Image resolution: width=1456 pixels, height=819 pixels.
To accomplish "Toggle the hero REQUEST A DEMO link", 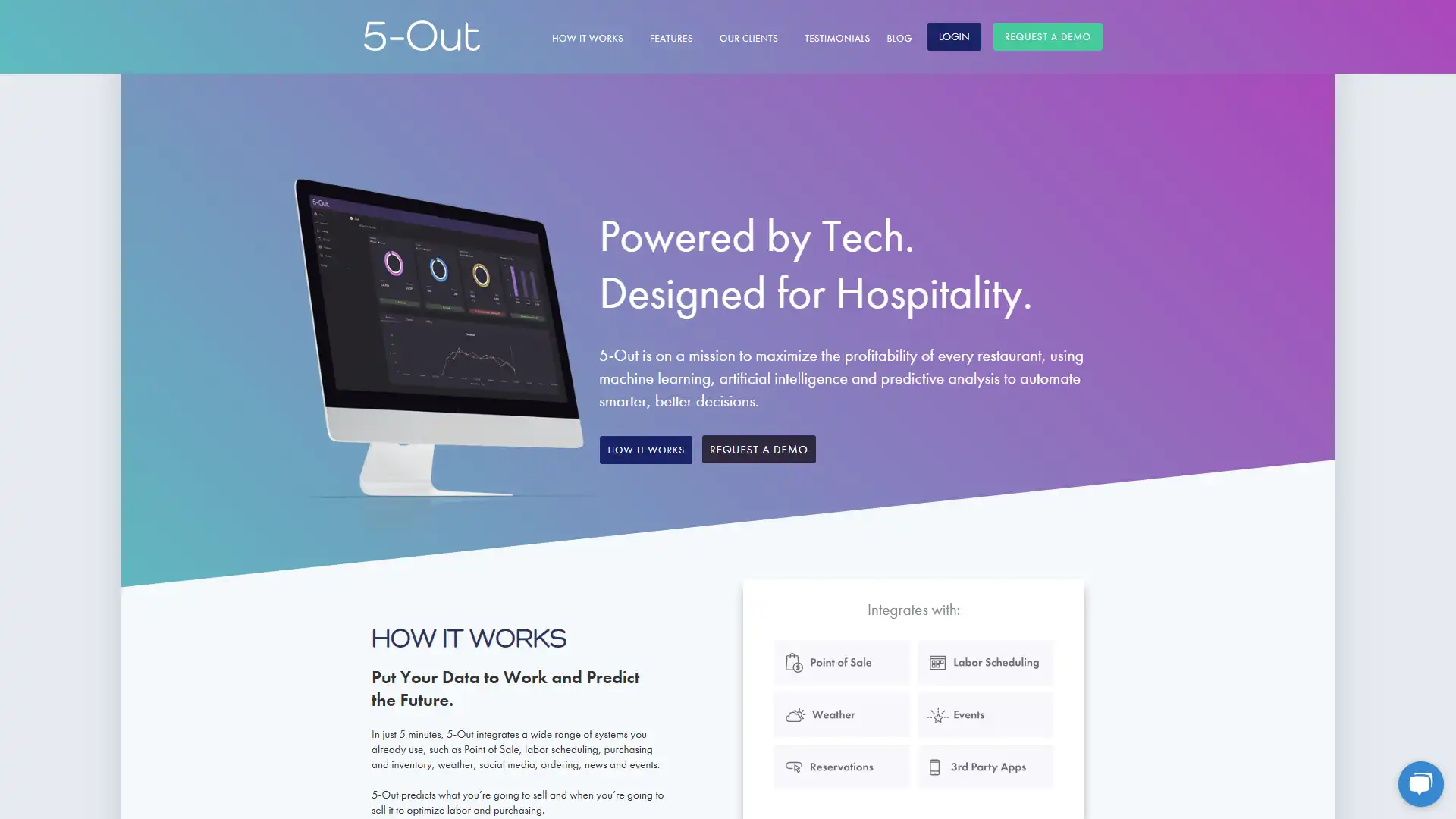I will (758, 449).
